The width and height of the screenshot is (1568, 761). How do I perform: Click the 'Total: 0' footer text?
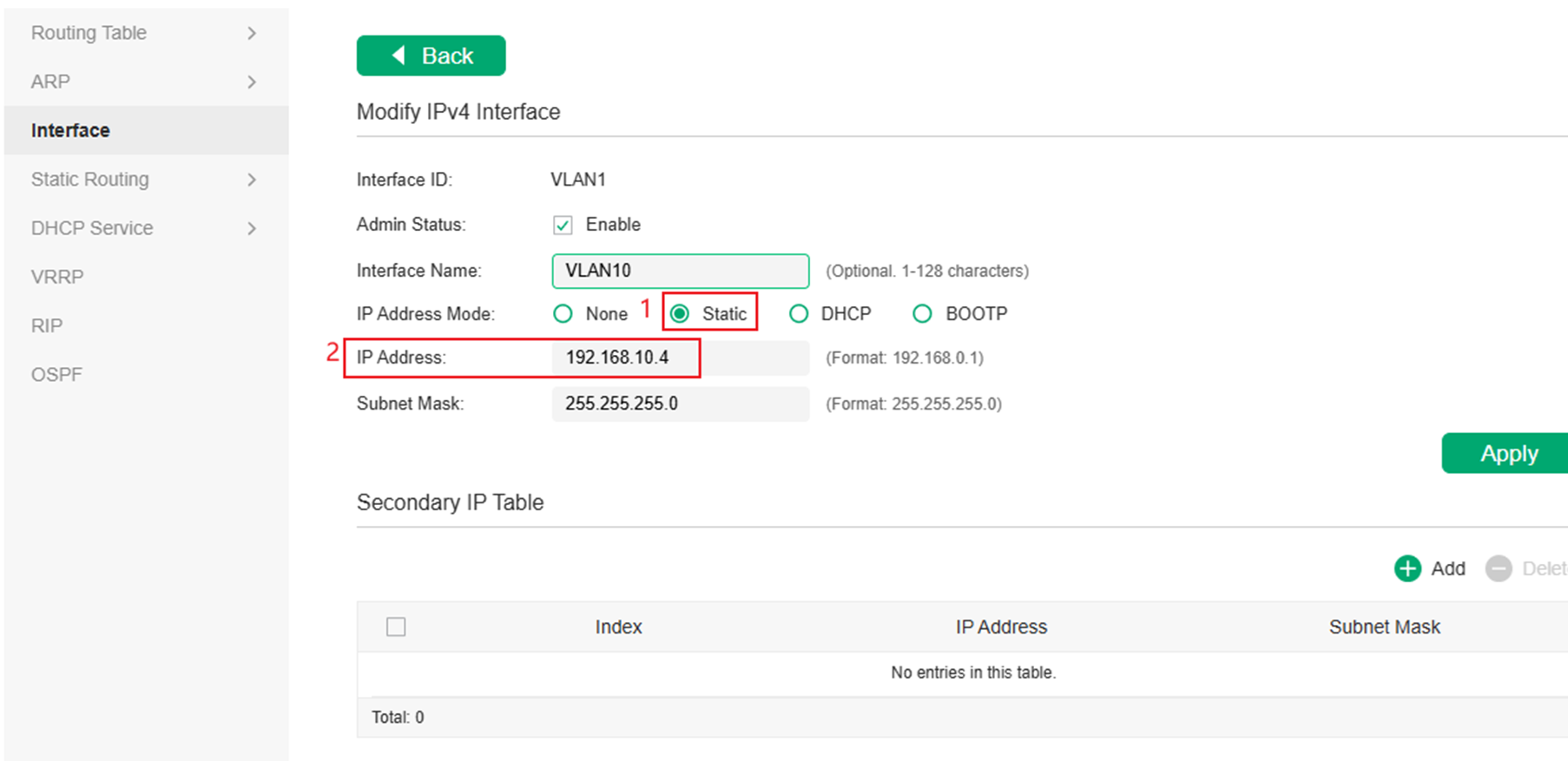coord(398,717)
